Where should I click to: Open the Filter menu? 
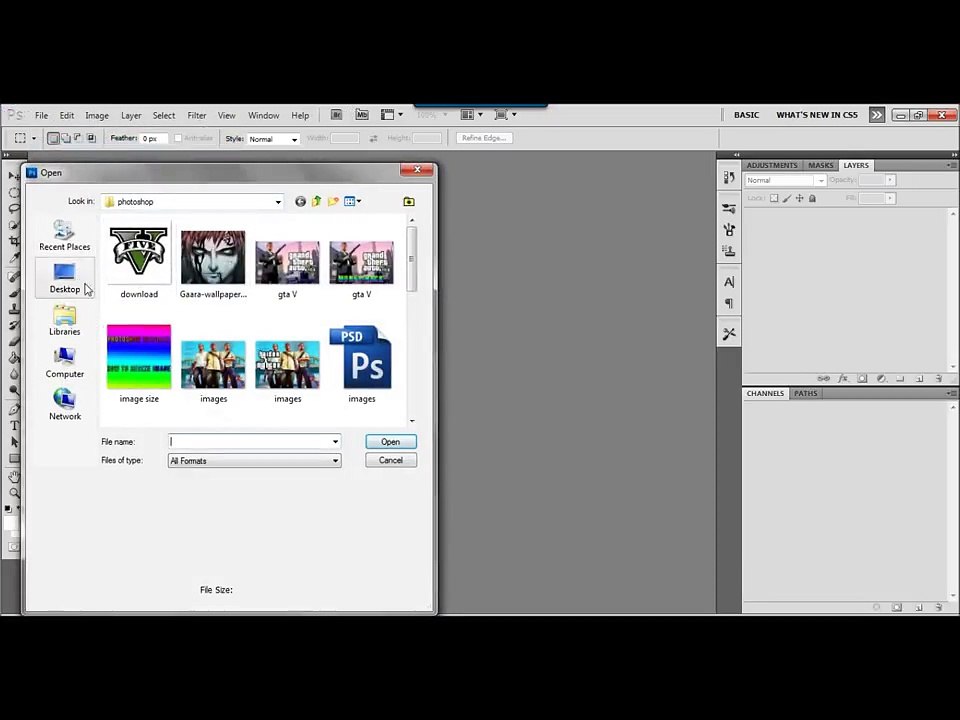coord(197,115)
